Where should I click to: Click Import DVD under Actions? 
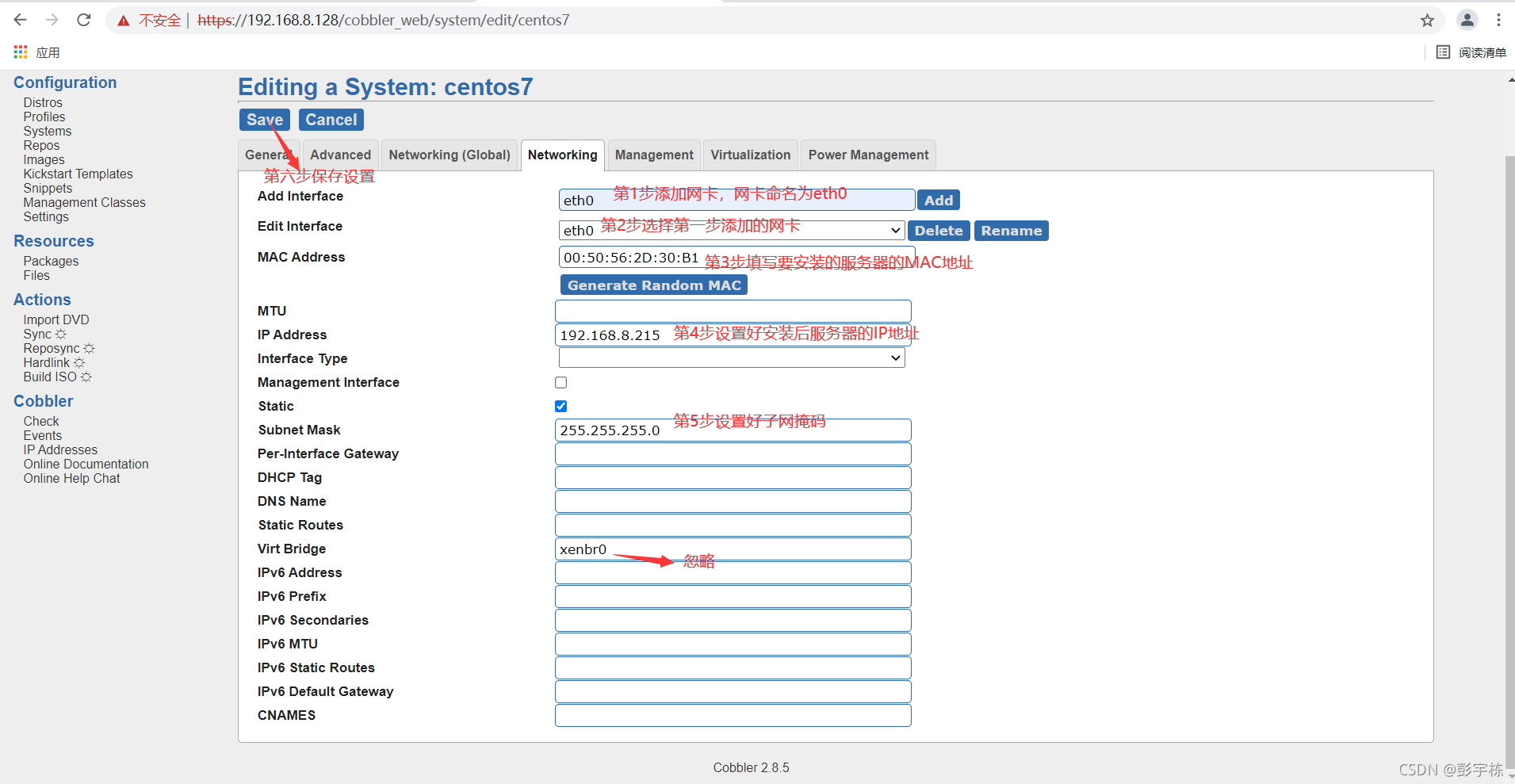(56, 320)
